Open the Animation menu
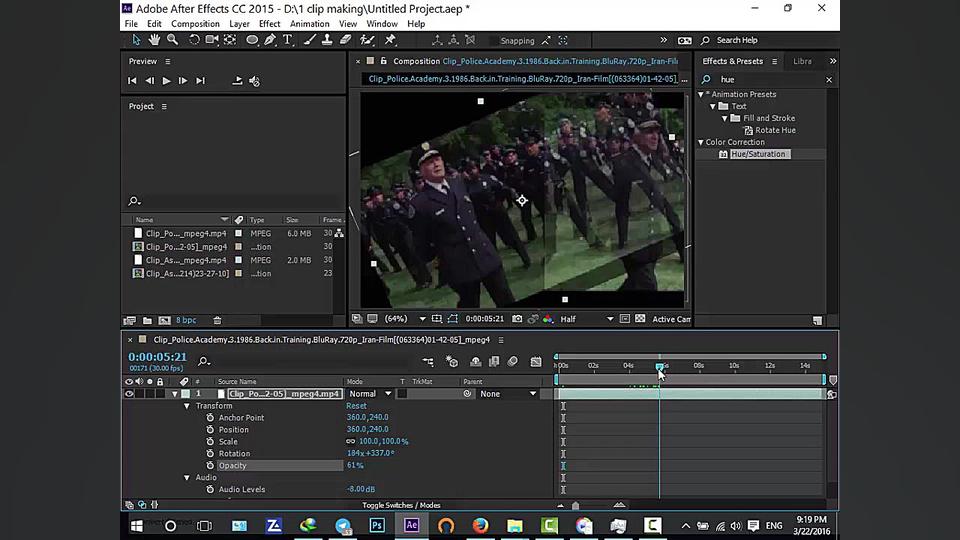 coord(309,24)
